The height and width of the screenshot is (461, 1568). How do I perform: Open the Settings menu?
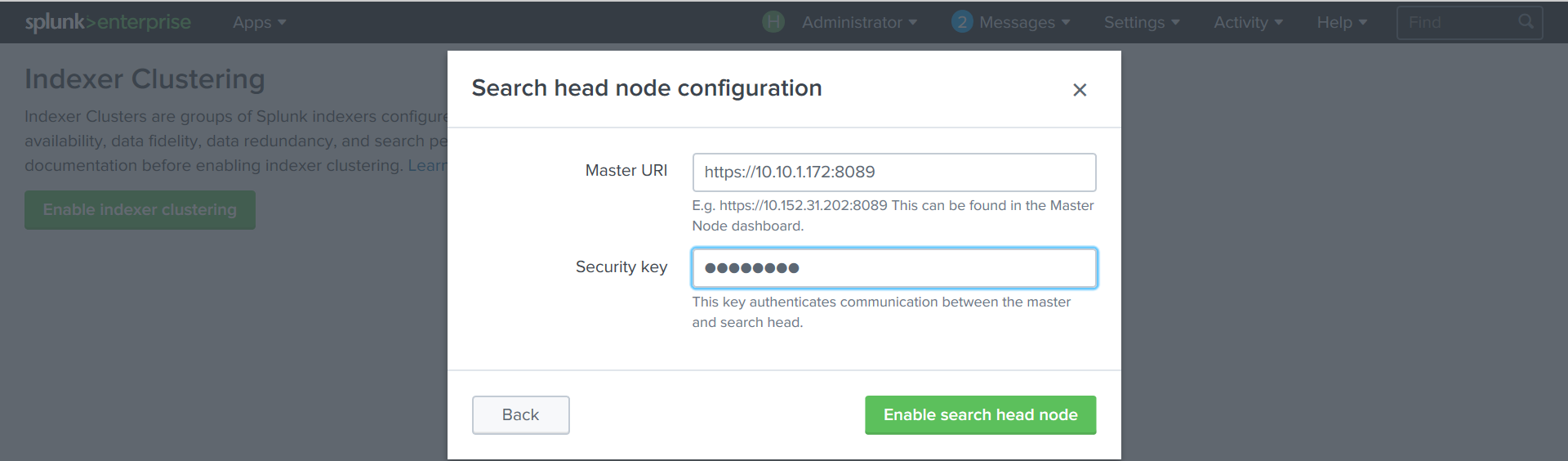[1142, 23]
